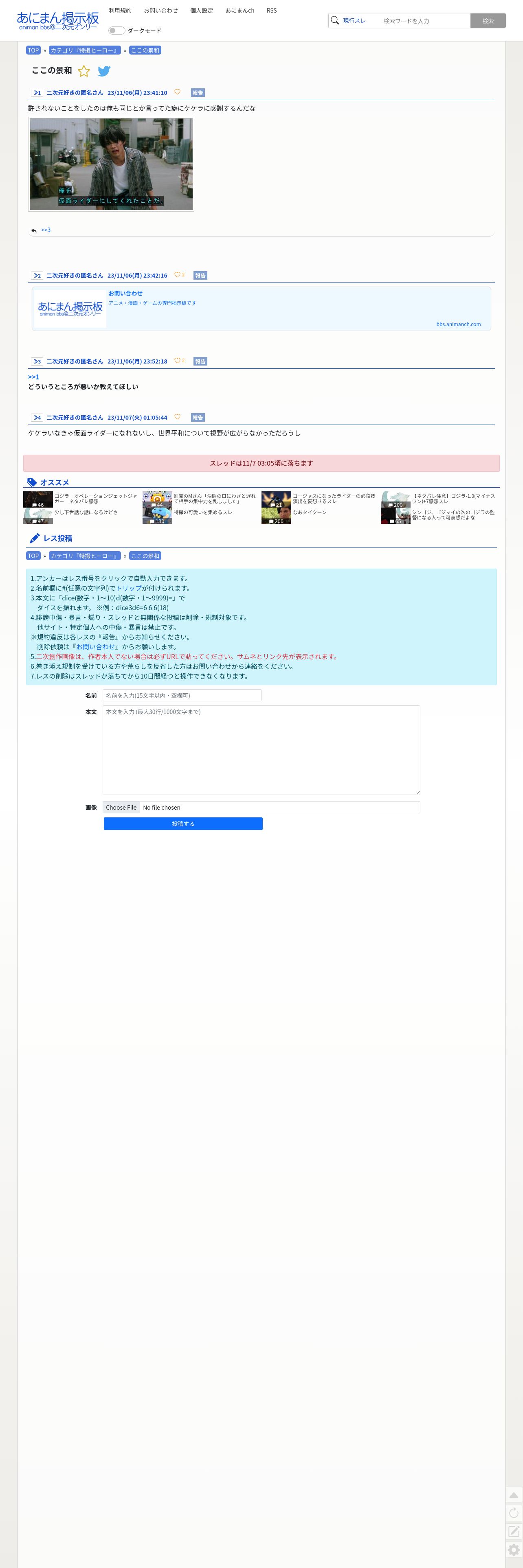Image resolution: width=523 pixels, height=1568 pixels.
Task: Share the thread via Twitter bird icon
Action: 104,71
